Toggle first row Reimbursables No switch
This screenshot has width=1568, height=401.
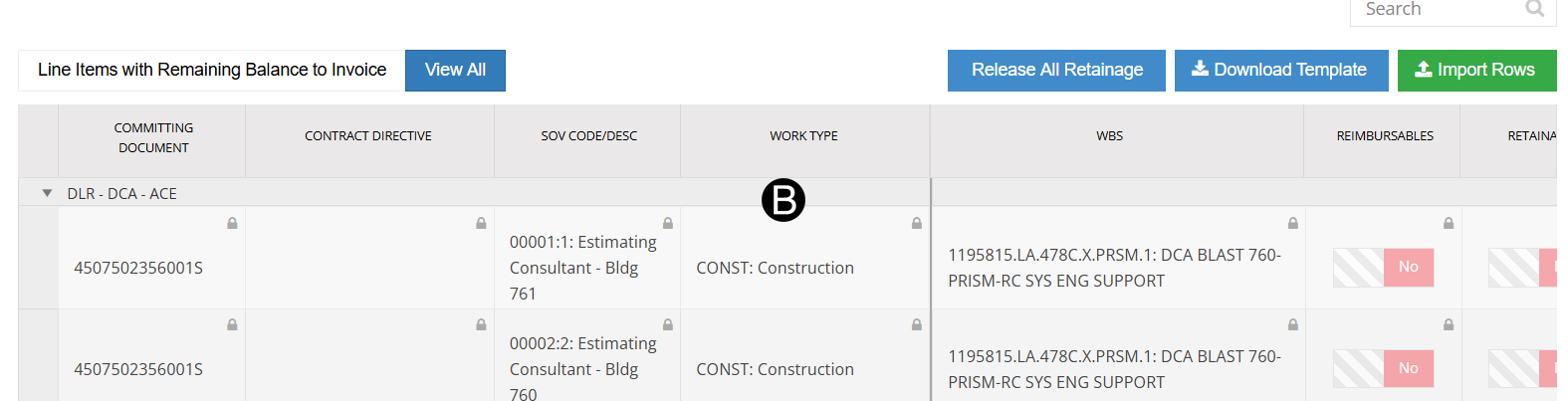coord(1384,267)
